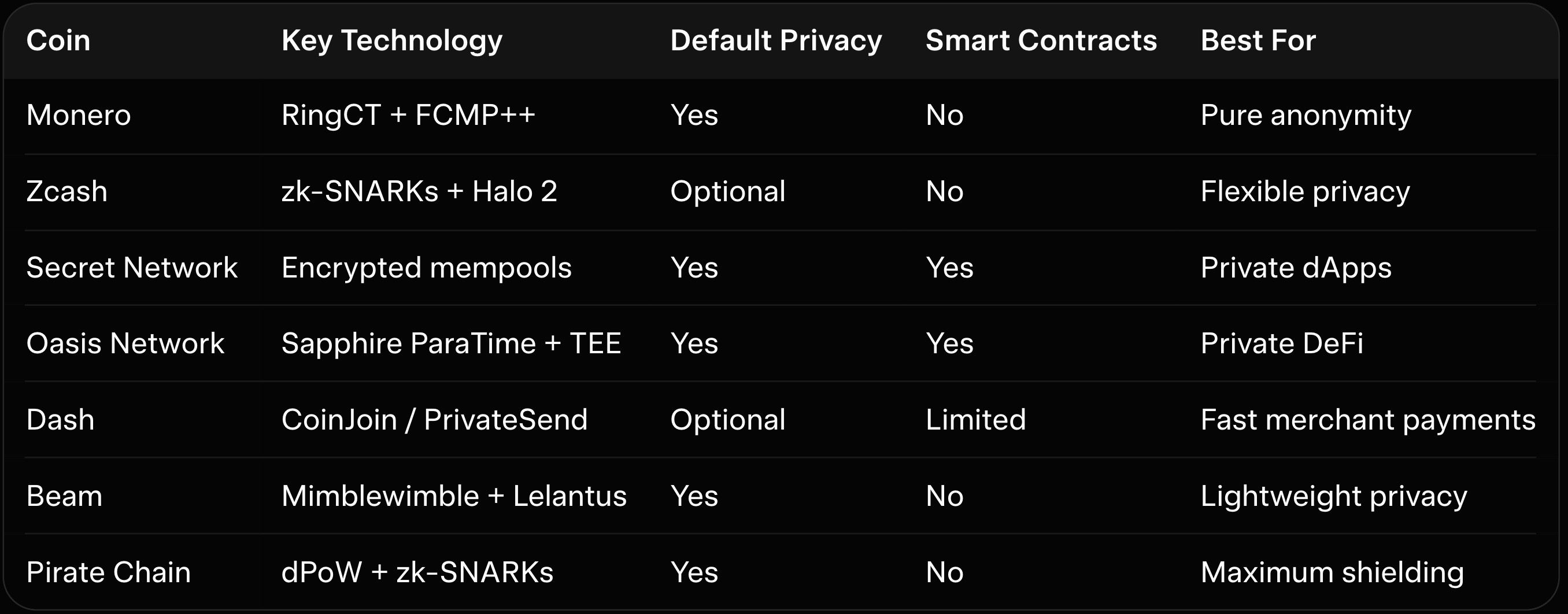Select the Monero coin name cell

coord(79,115)
